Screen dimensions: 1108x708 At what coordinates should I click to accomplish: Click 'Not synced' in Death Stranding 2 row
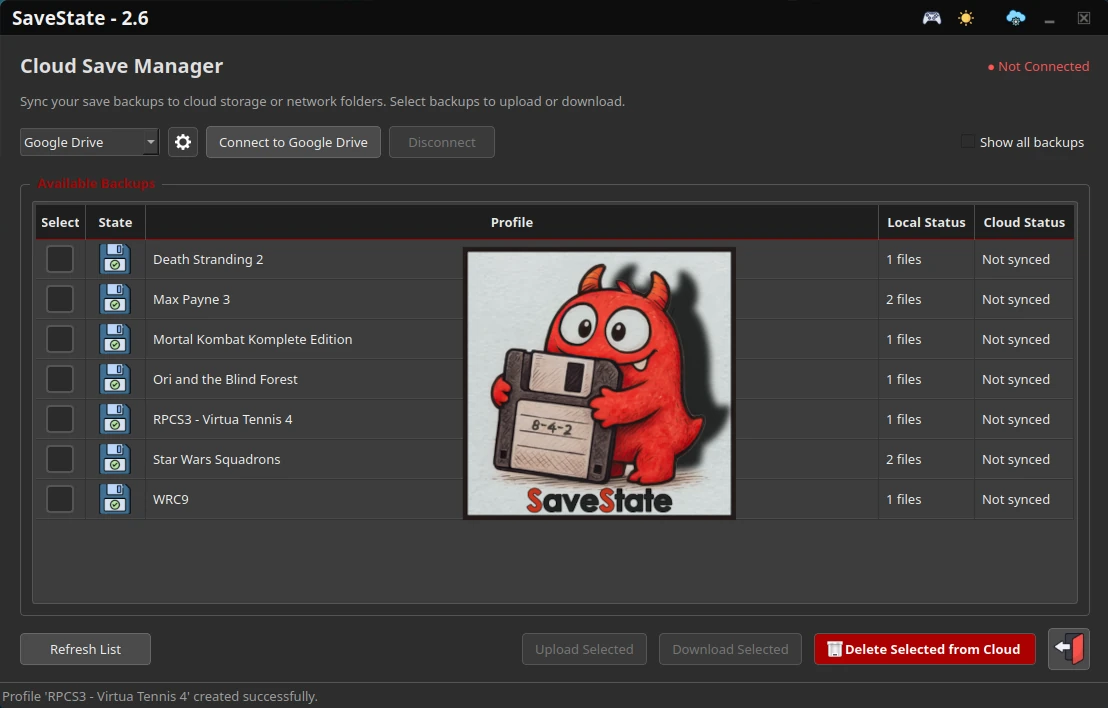[x=1015, y=259]
